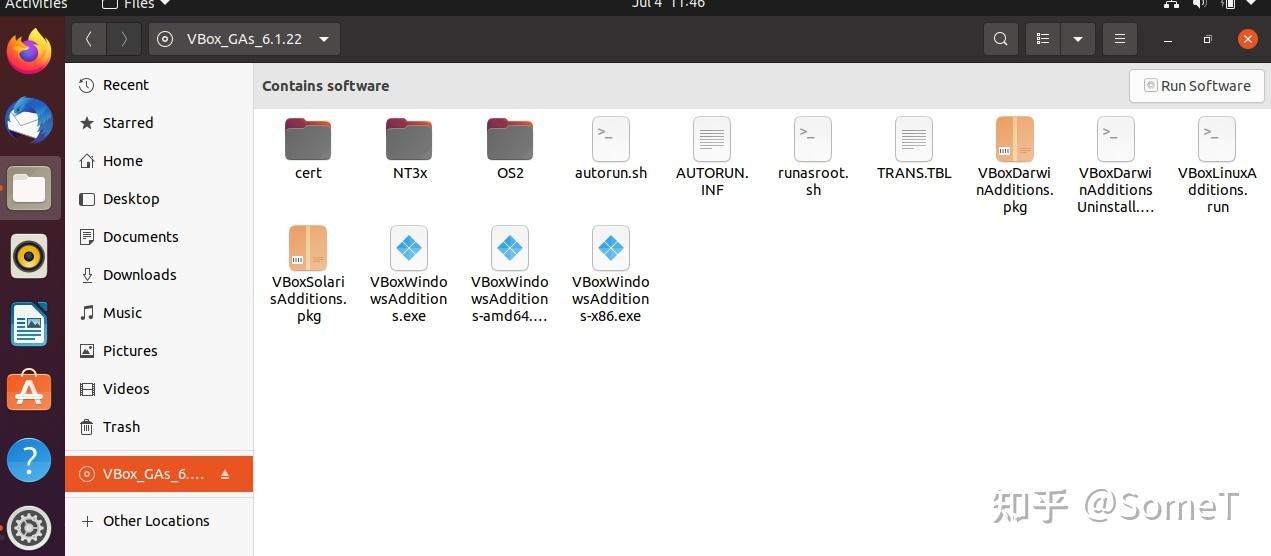Open Help from the dock
1271x556 pixels.
point(29,460)
